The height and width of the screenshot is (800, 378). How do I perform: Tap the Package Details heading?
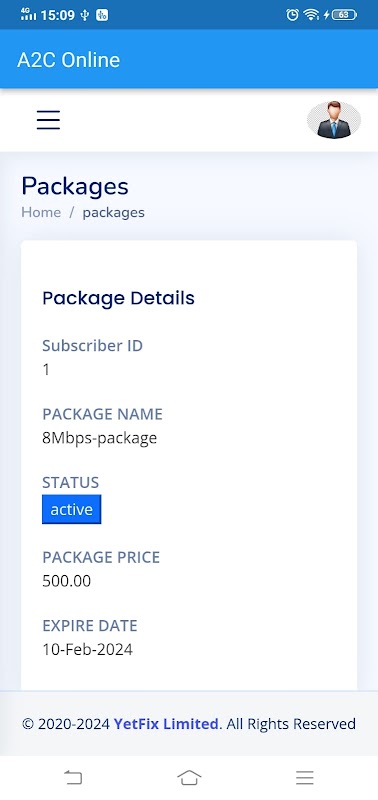tap(118, 298)
